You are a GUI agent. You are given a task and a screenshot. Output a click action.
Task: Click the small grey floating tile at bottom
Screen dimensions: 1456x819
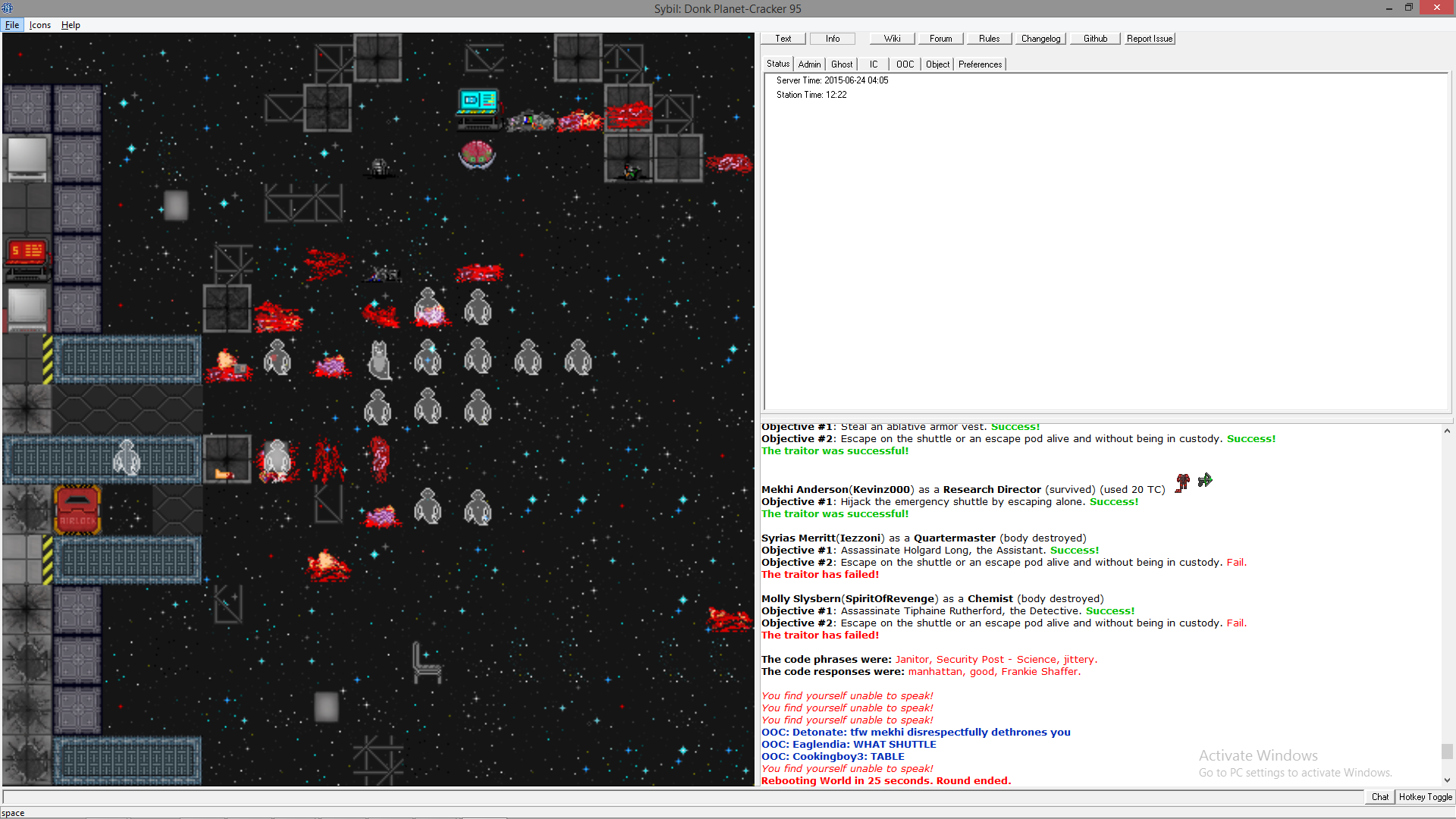327,707
